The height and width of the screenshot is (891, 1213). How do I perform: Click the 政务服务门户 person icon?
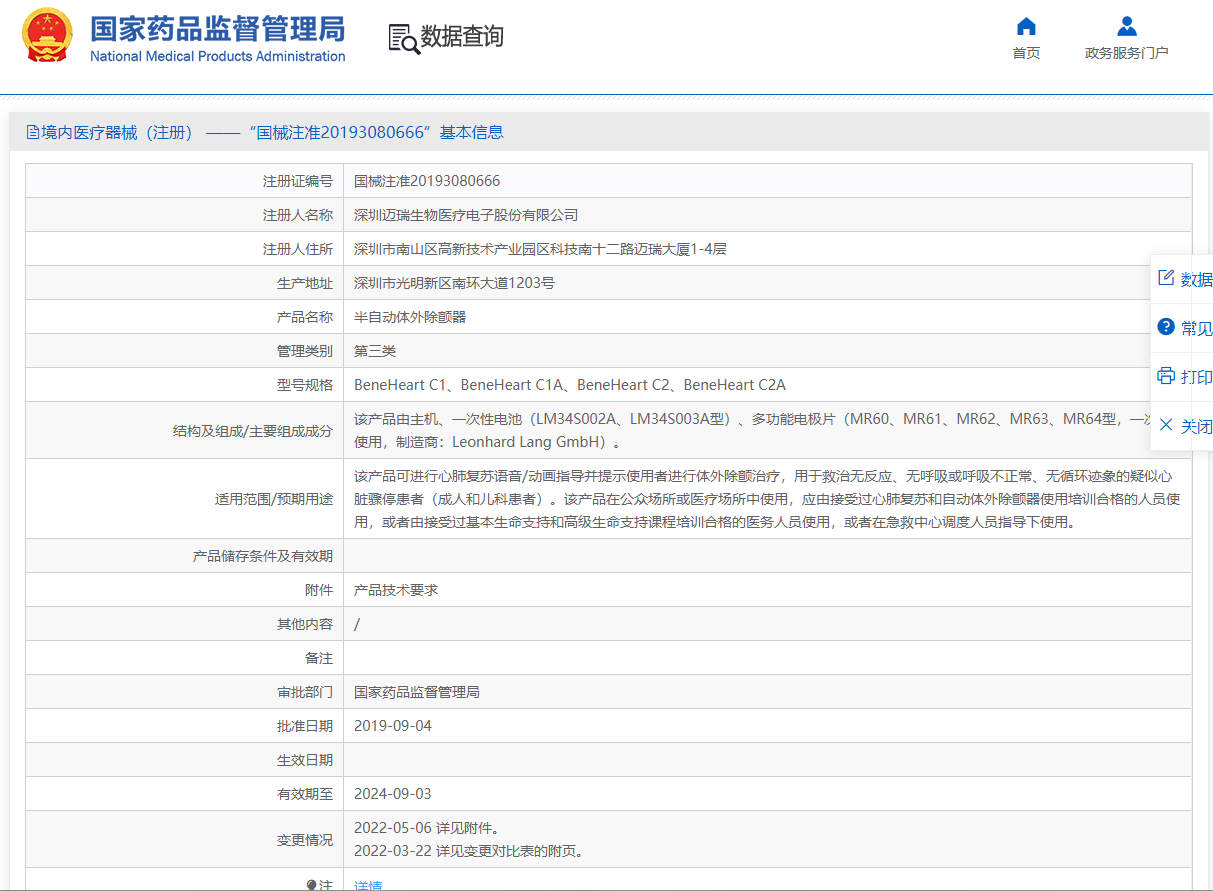[1127, 26]
